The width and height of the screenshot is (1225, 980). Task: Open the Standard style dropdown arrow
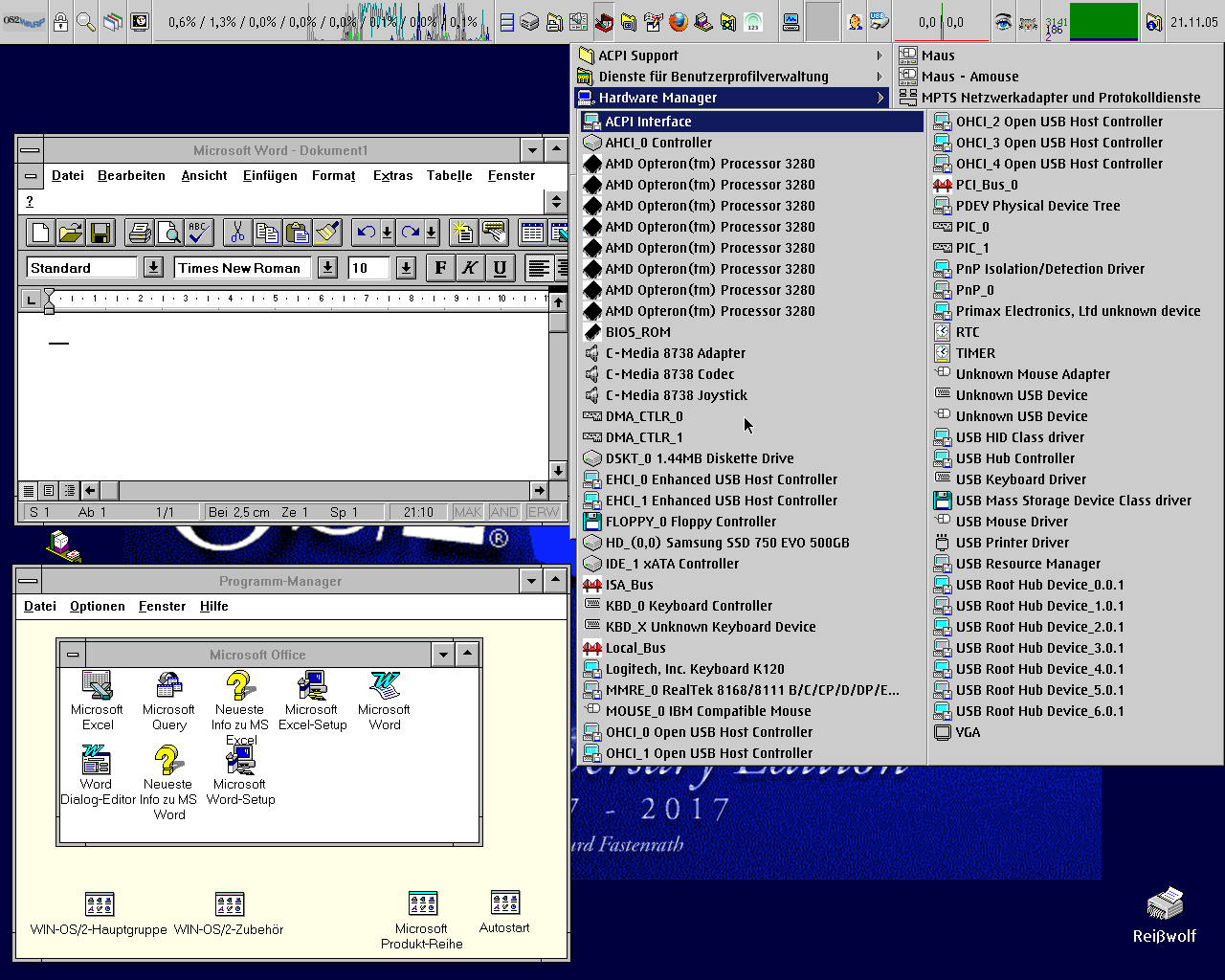pos(153,268)
